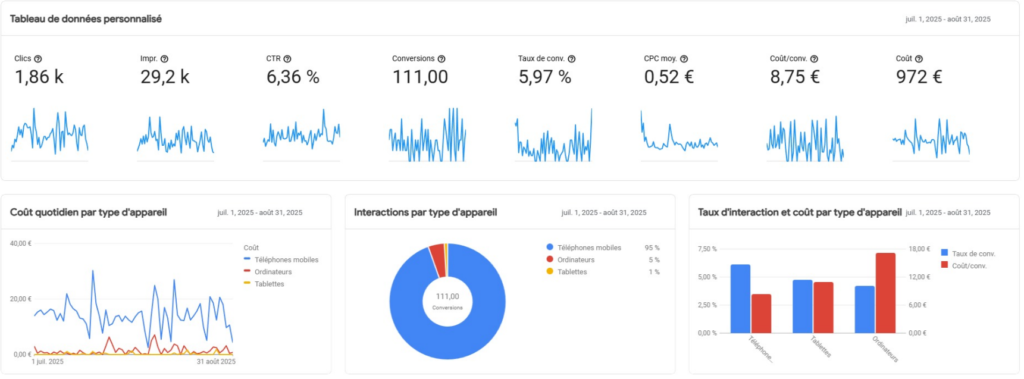Click the blue bar for Téléphone...

click(740, 299)
